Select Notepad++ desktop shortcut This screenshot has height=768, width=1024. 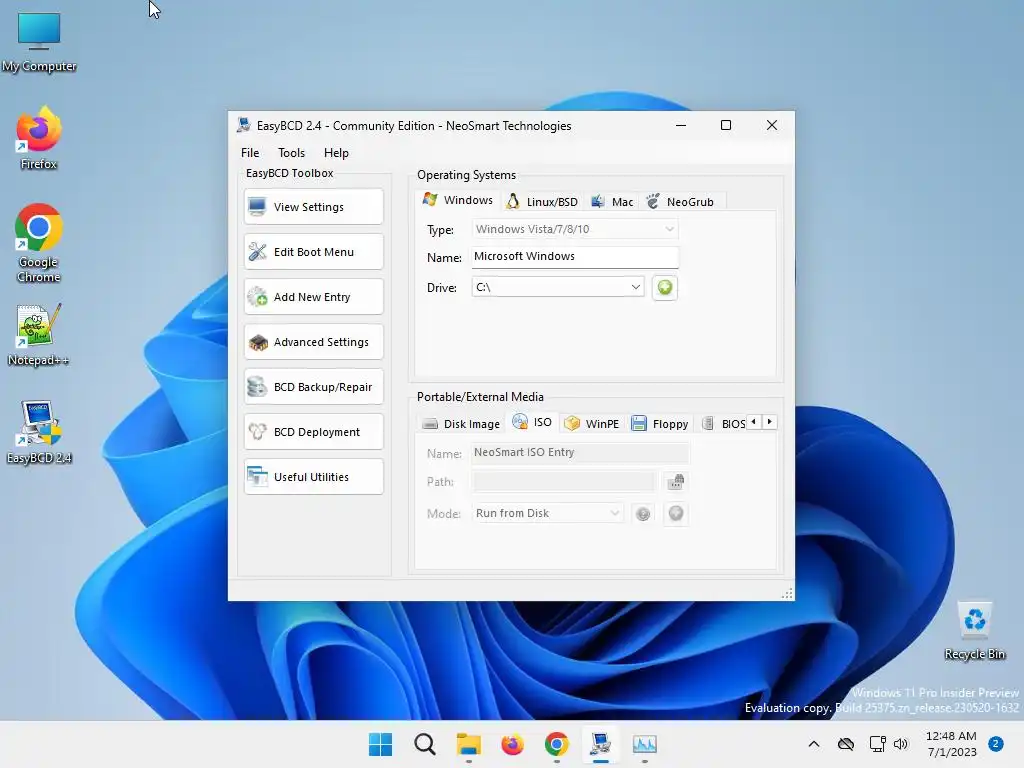point(39,334)
